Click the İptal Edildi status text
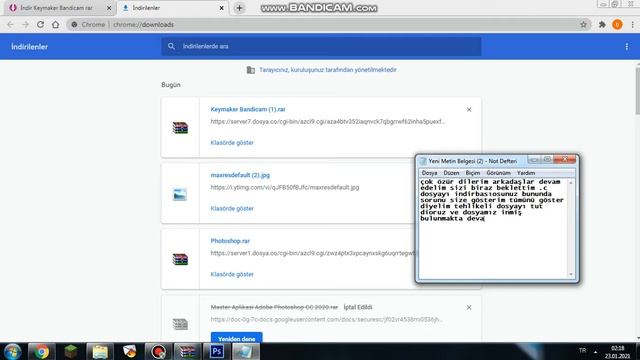The image size is (640, 360). coord(358,307)
